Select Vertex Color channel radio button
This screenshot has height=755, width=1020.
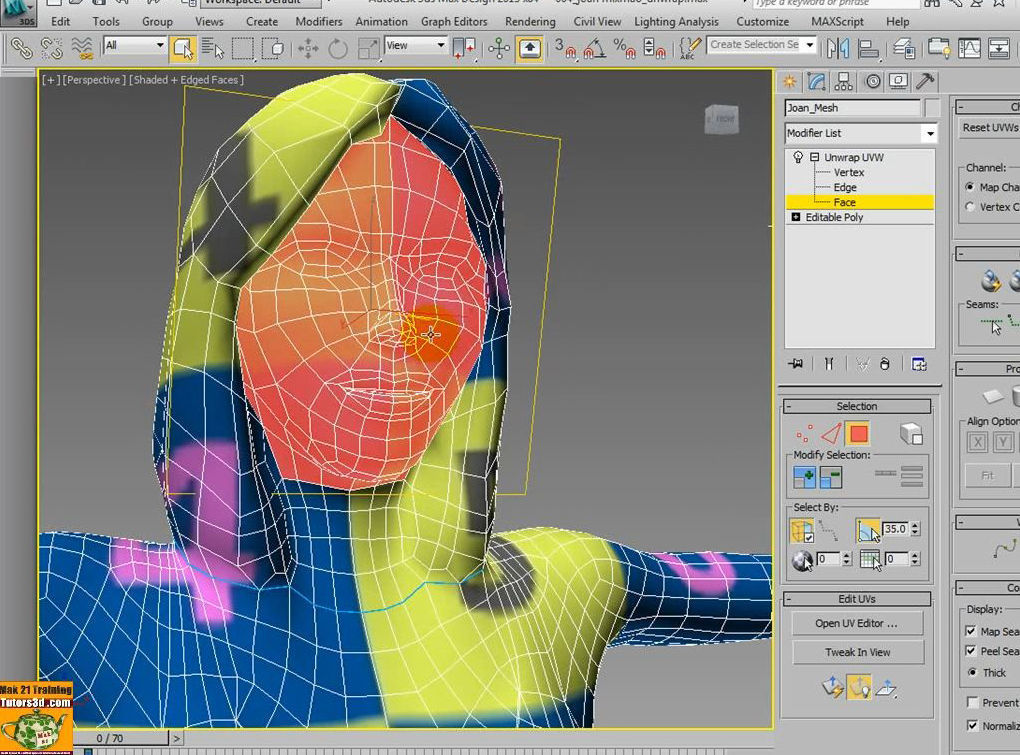tap(970, 207)
